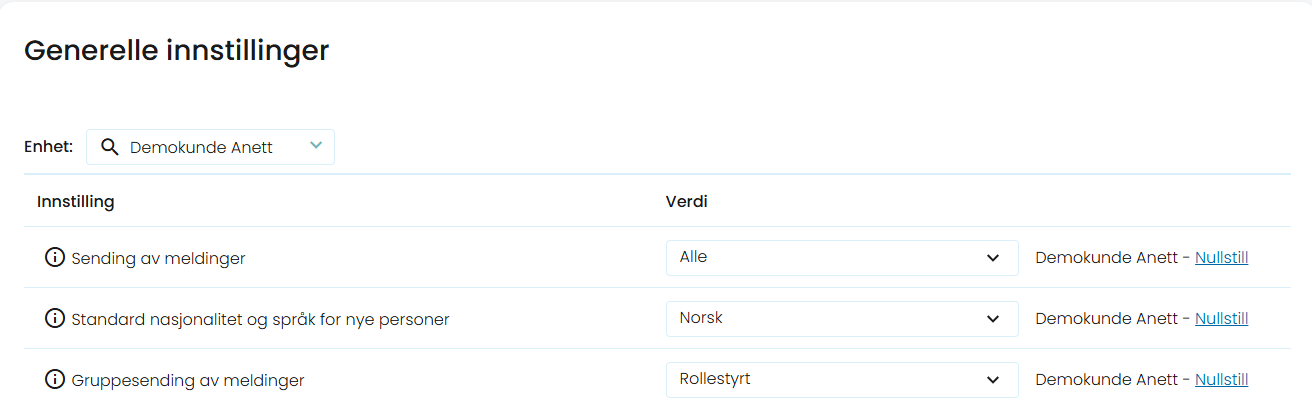1312x408 pixels.
Task: Click info icon beside Gruppesending av meldinger
Action: click(x=55, y=379)
